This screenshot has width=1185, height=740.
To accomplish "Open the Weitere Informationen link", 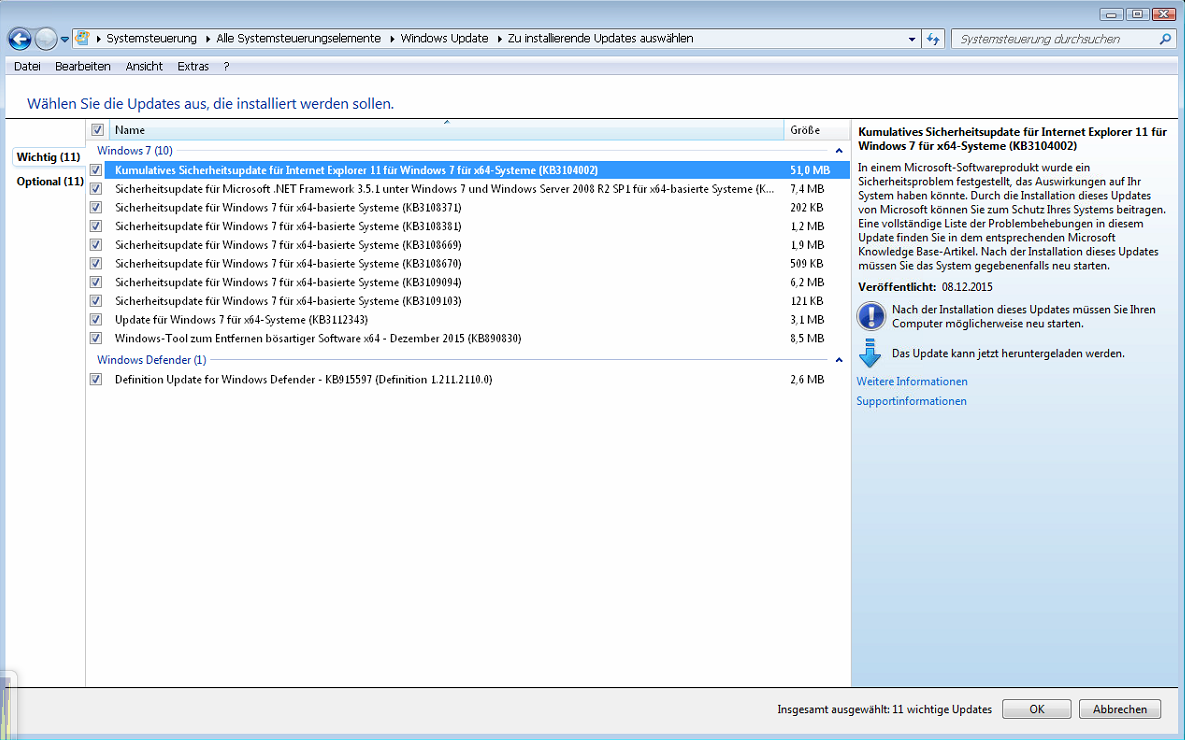I will pyautogui.click(x=911, y=382).
